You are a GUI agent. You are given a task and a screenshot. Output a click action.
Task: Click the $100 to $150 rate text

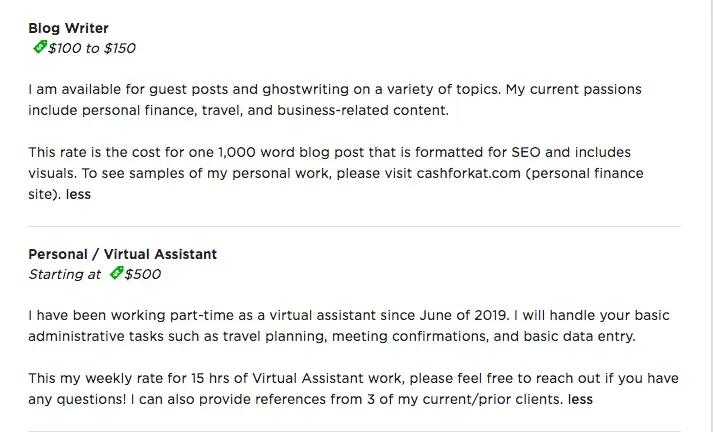[92, 48]
